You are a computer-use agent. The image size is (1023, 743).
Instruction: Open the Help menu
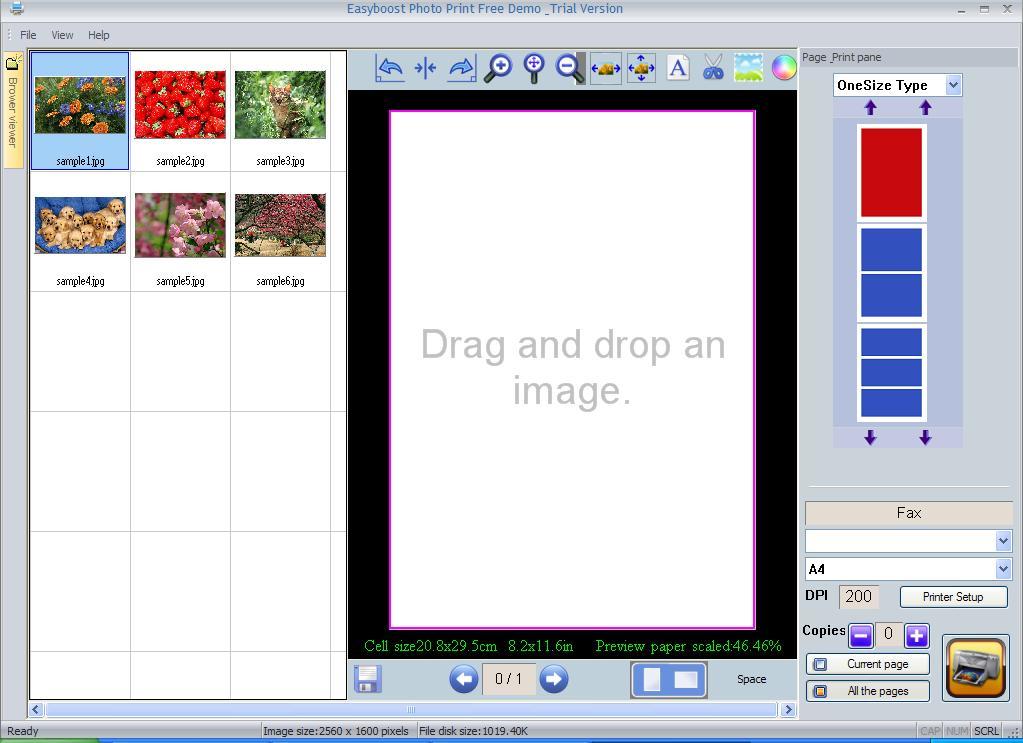98,34
